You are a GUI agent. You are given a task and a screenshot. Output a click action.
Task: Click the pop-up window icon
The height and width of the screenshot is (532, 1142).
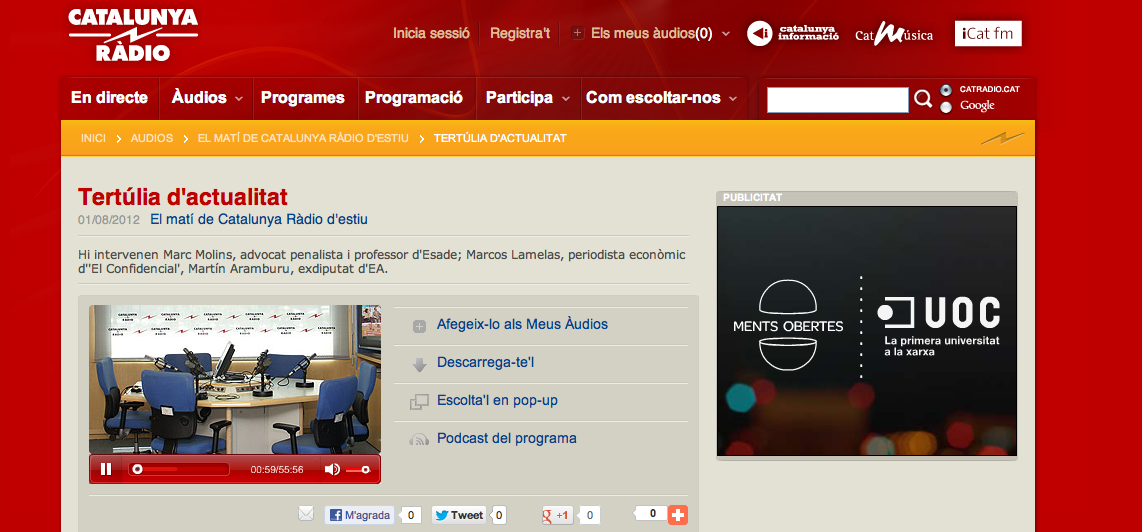coord(419,402)
